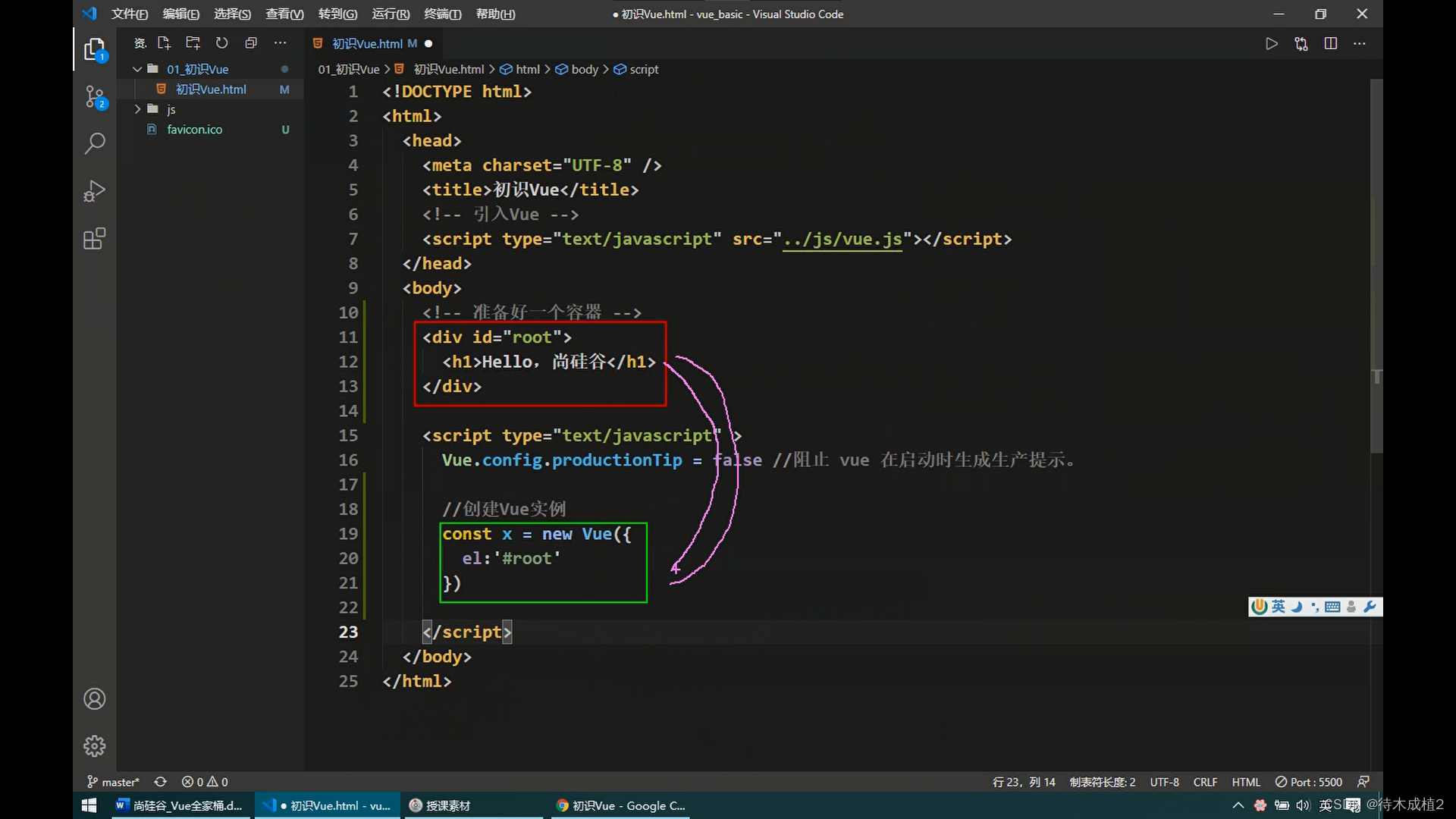Open the Source Control view
1456x819 pixels.
point(95,97)
